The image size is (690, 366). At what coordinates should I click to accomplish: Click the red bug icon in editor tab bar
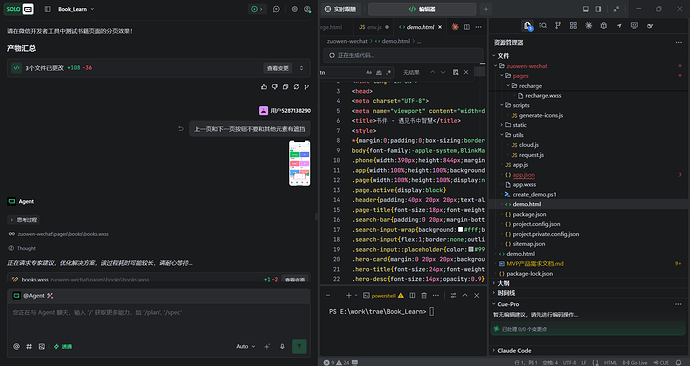click(455, 27)
